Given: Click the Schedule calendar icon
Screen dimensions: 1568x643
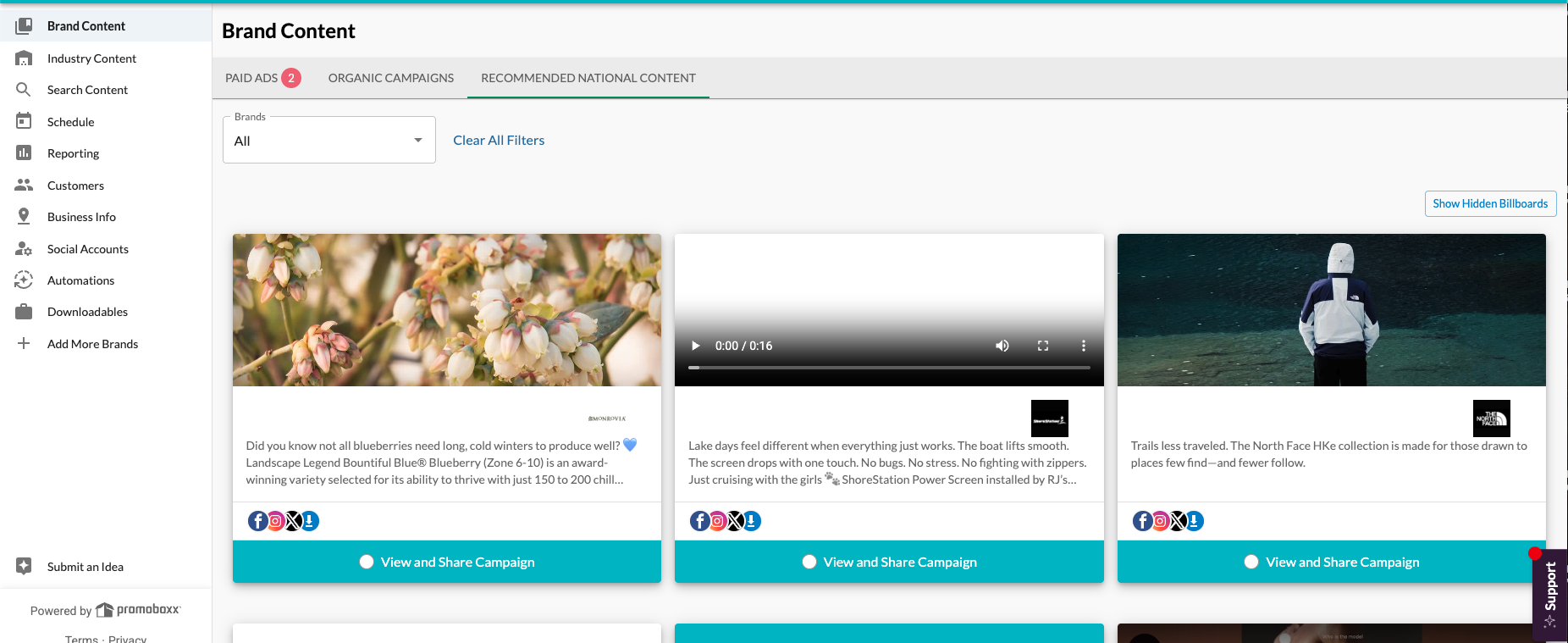Looking at the screenshot, I should tap(24, 121).
